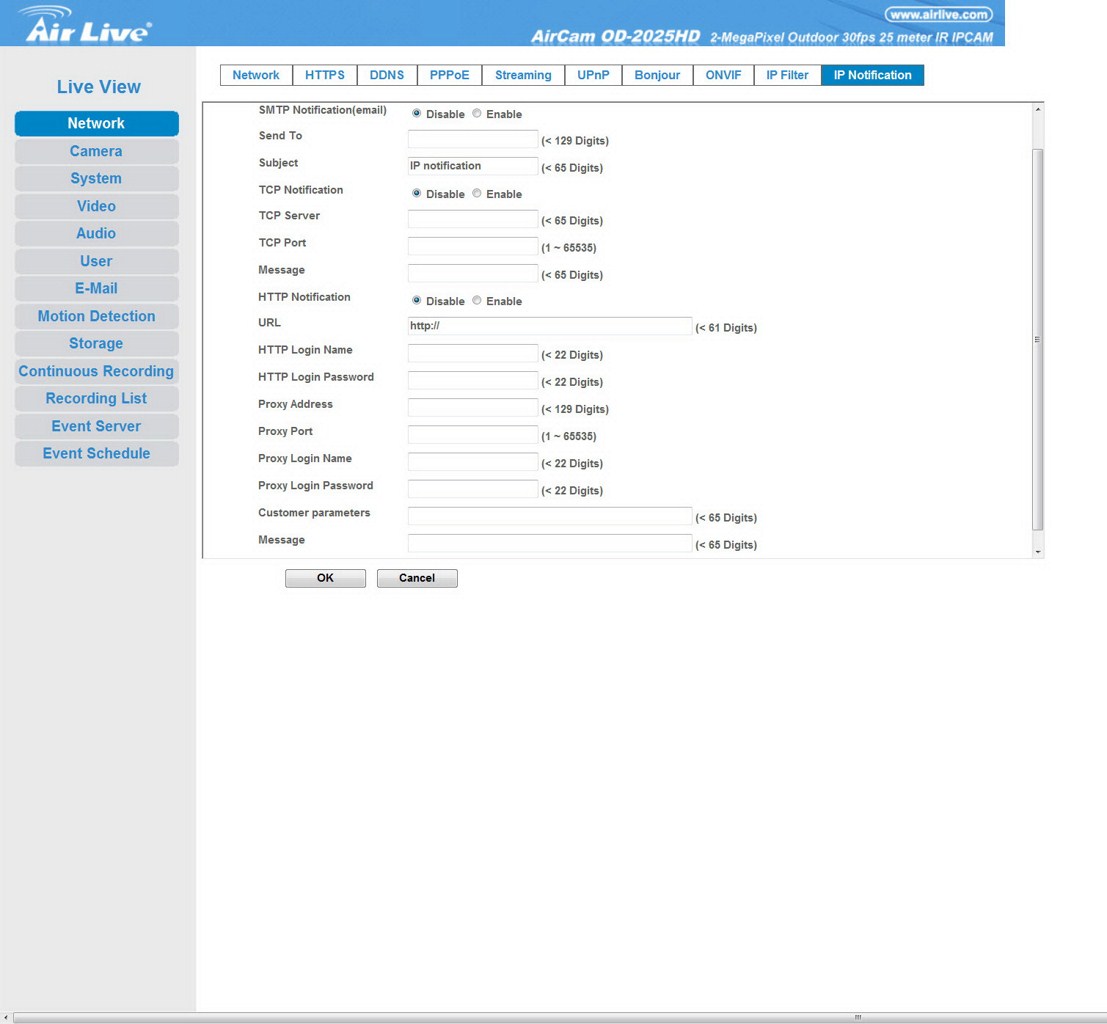
Task: Switch to the IP Filter tab
Action: pyautogui.click(x=788, y=75)
